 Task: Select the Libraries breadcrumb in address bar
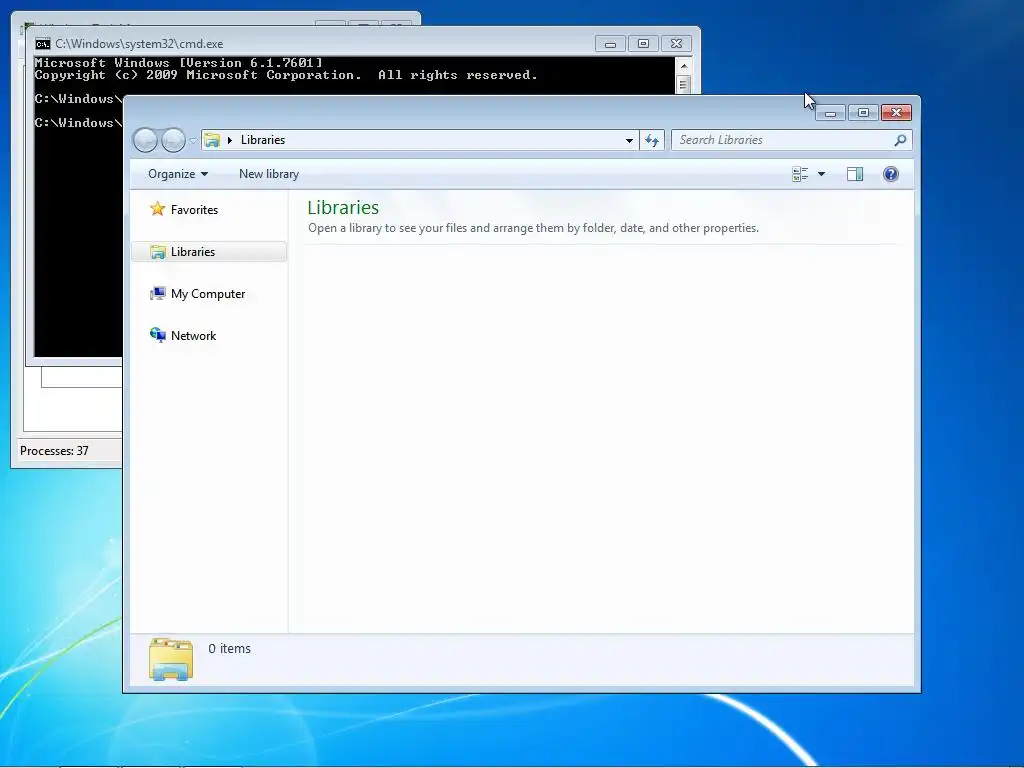coord(263,140)
